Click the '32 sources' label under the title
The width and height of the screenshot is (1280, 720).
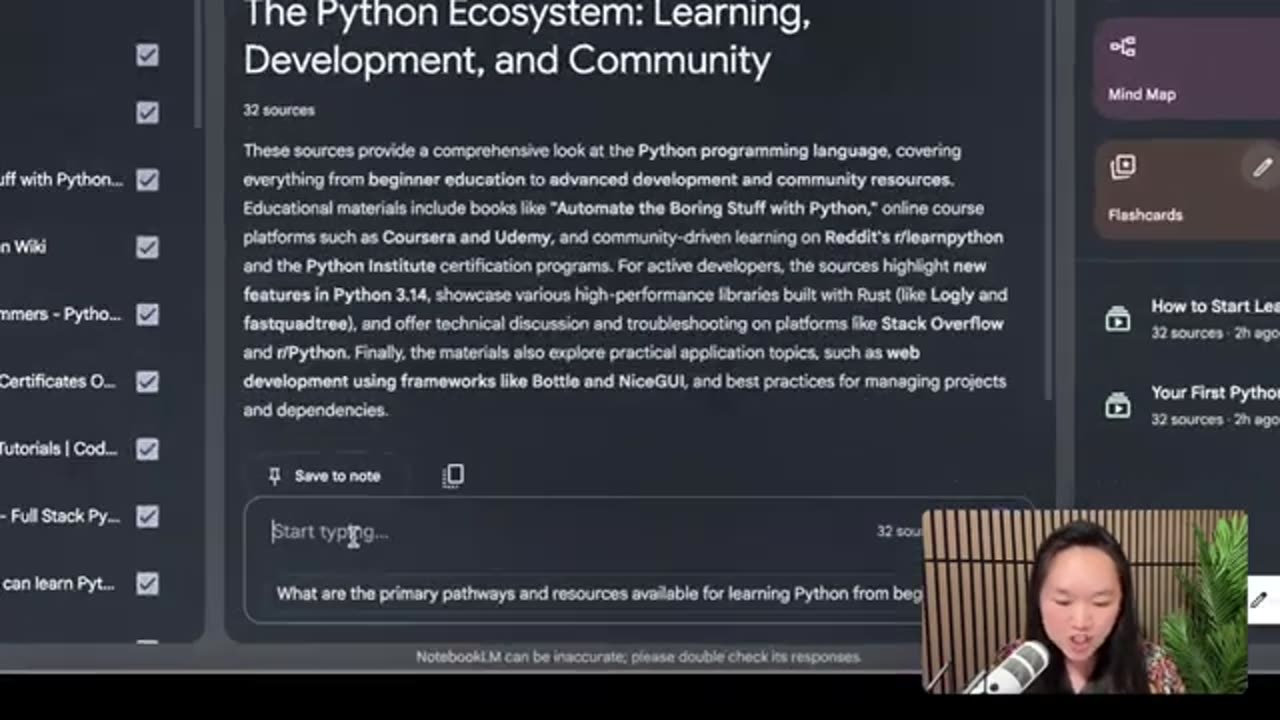[279, 110]
